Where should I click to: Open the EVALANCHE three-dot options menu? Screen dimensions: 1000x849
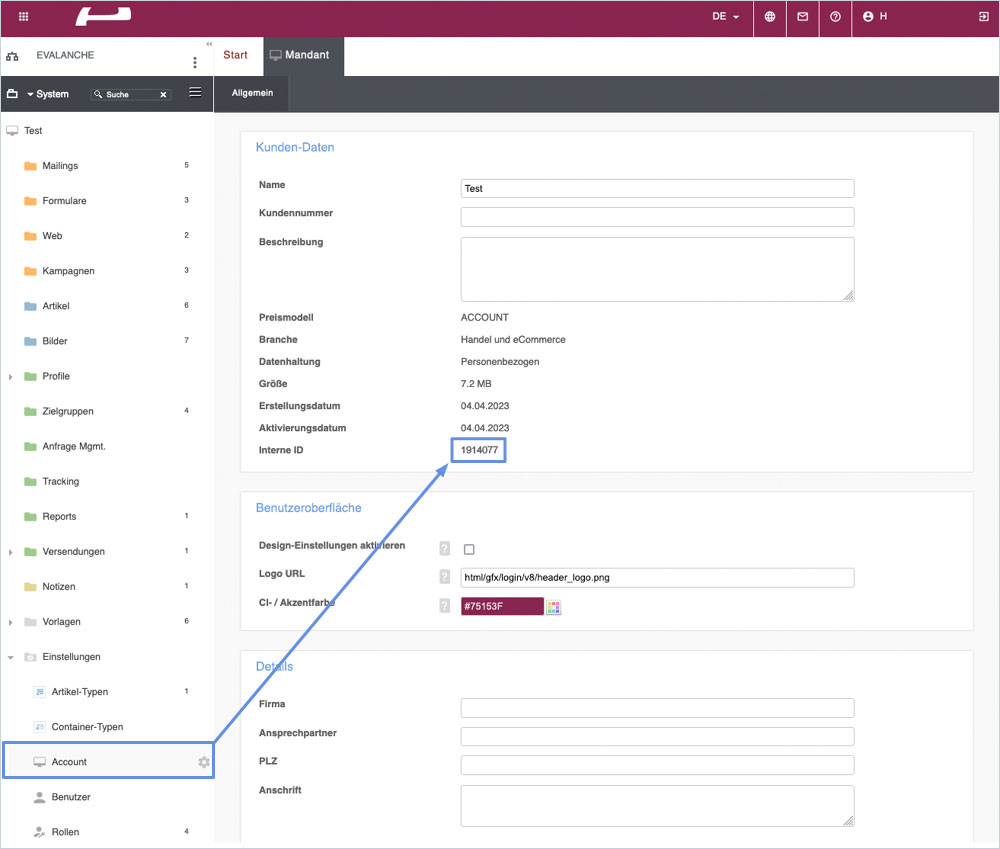195,62
